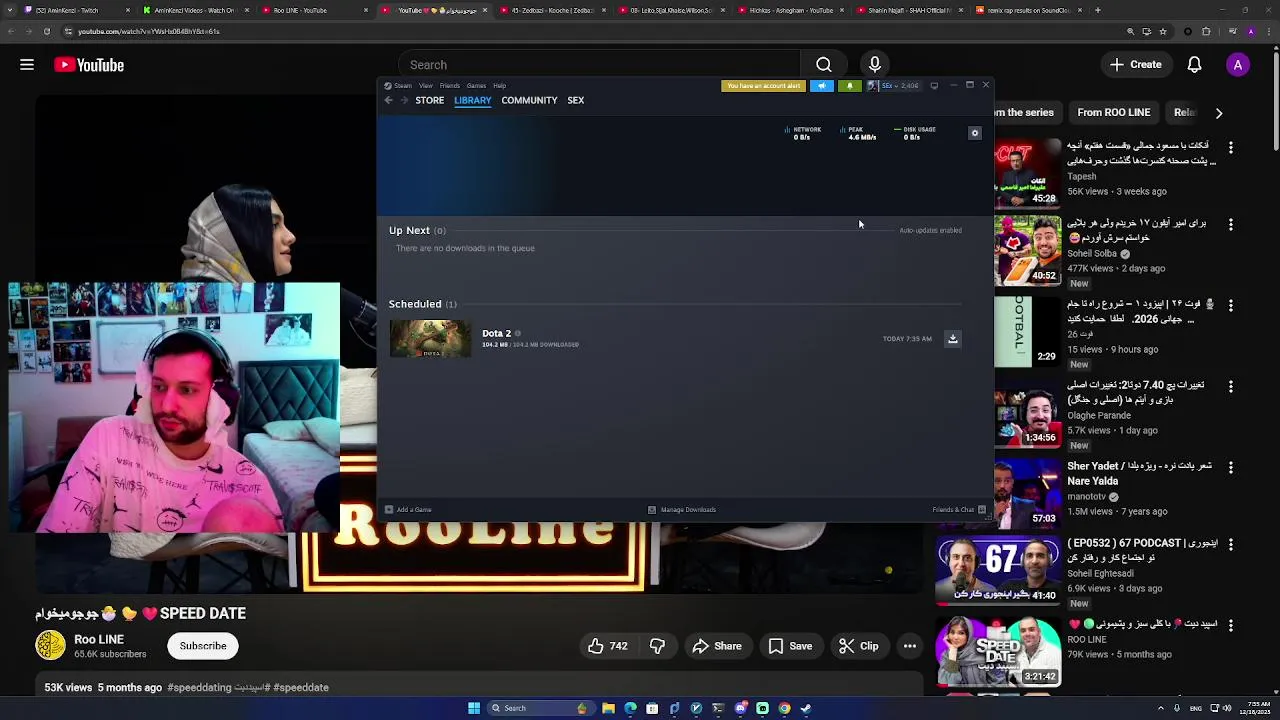Open YouTube hamburger guide menu
Screen dimensions: 1280x720
27,65
